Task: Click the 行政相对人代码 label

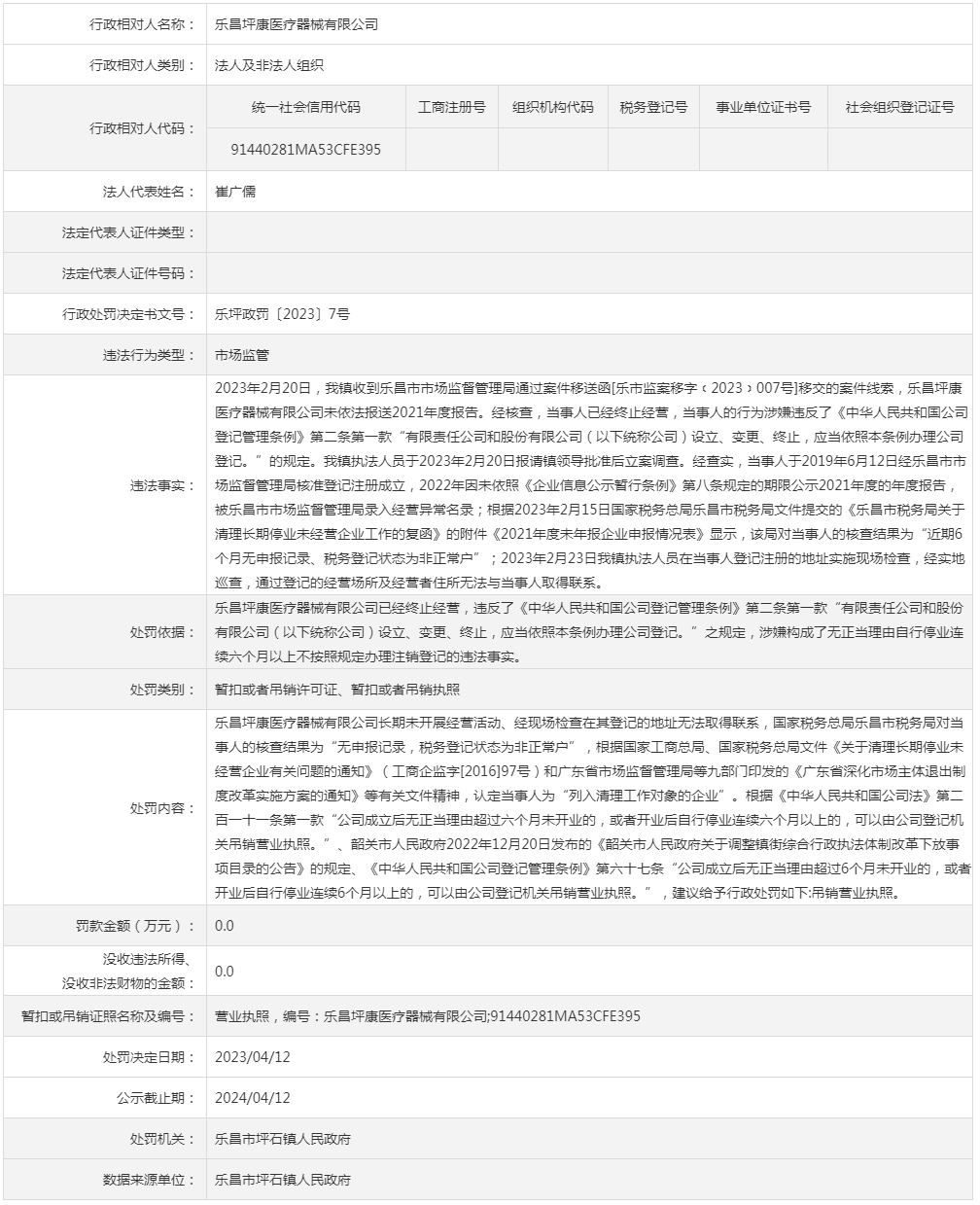Action: click(142, 128)
